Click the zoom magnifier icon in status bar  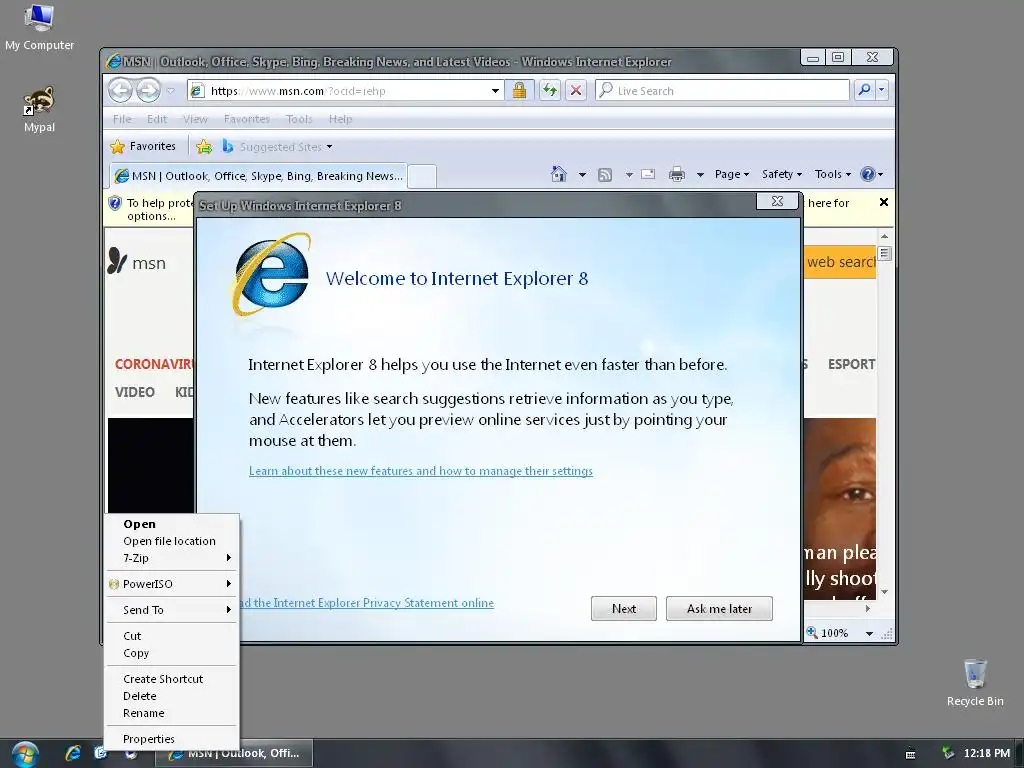[812, 632]
